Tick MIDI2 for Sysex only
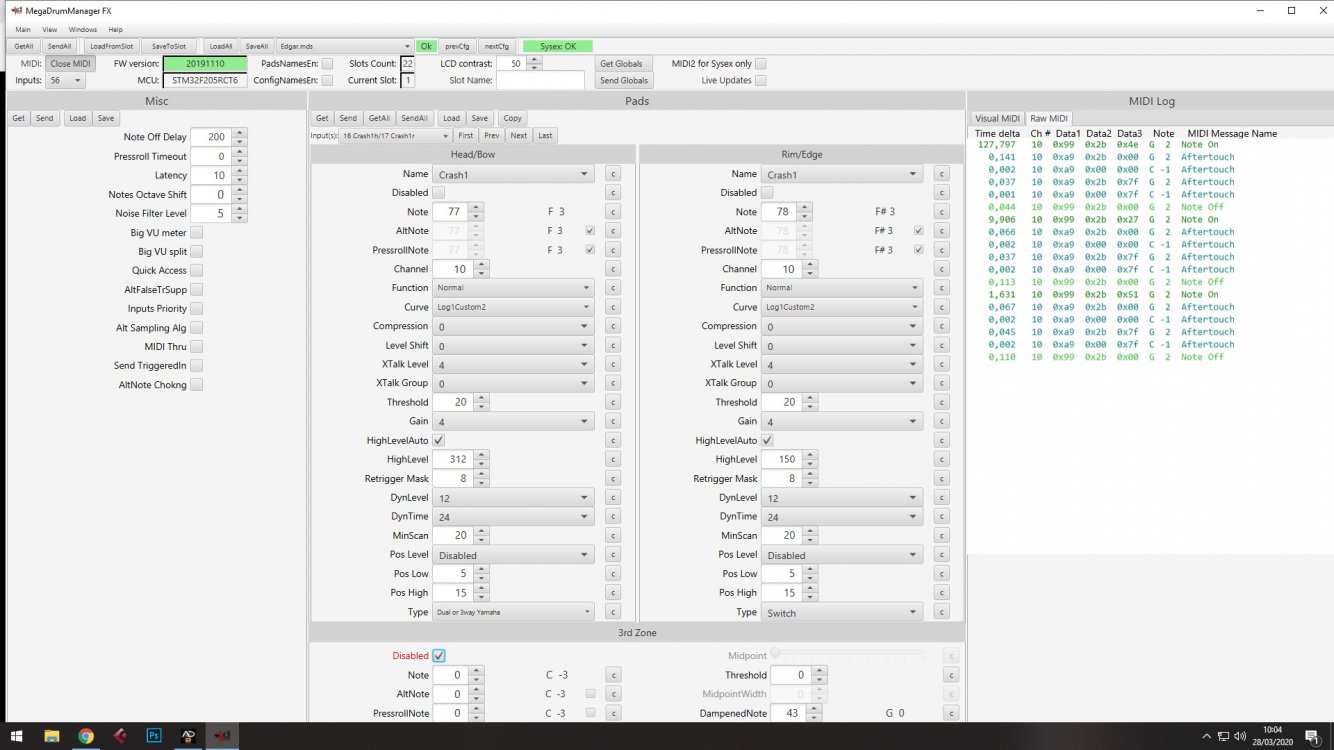Image resolution: width=1334 pixels, height=750 pixels. [x=761, y=63]
